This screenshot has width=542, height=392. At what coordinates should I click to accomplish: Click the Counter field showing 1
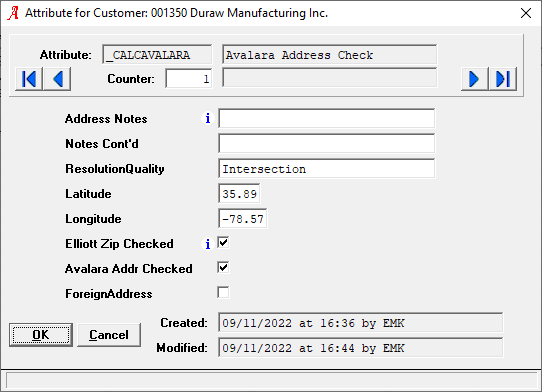click(189, 78)
